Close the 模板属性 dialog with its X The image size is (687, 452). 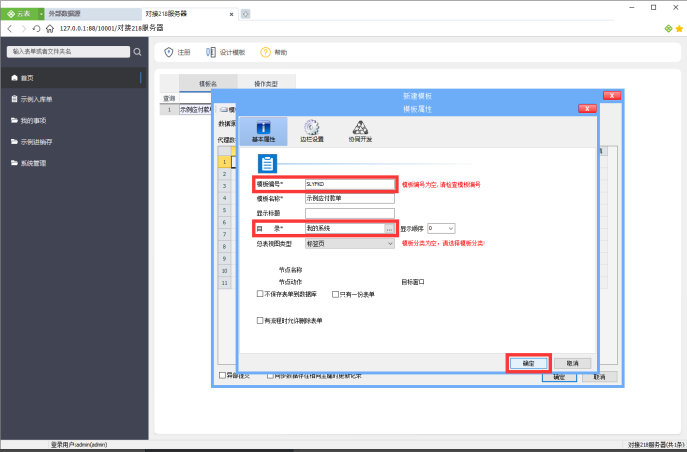(x=587, y=108)
